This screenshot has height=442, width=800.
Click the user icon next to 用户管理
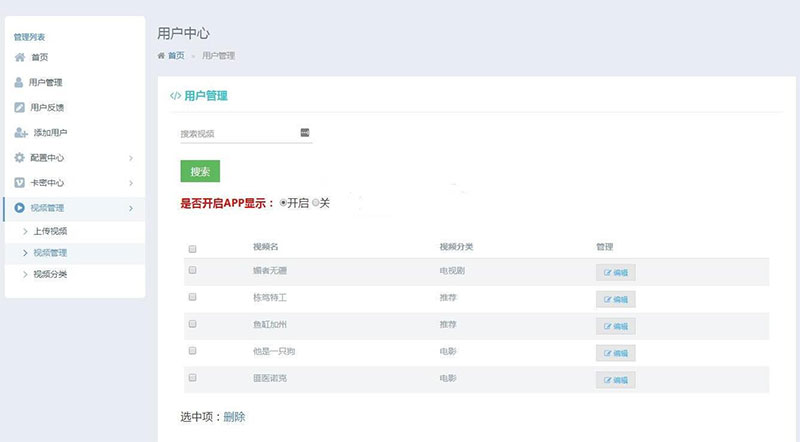click(19, 82)
